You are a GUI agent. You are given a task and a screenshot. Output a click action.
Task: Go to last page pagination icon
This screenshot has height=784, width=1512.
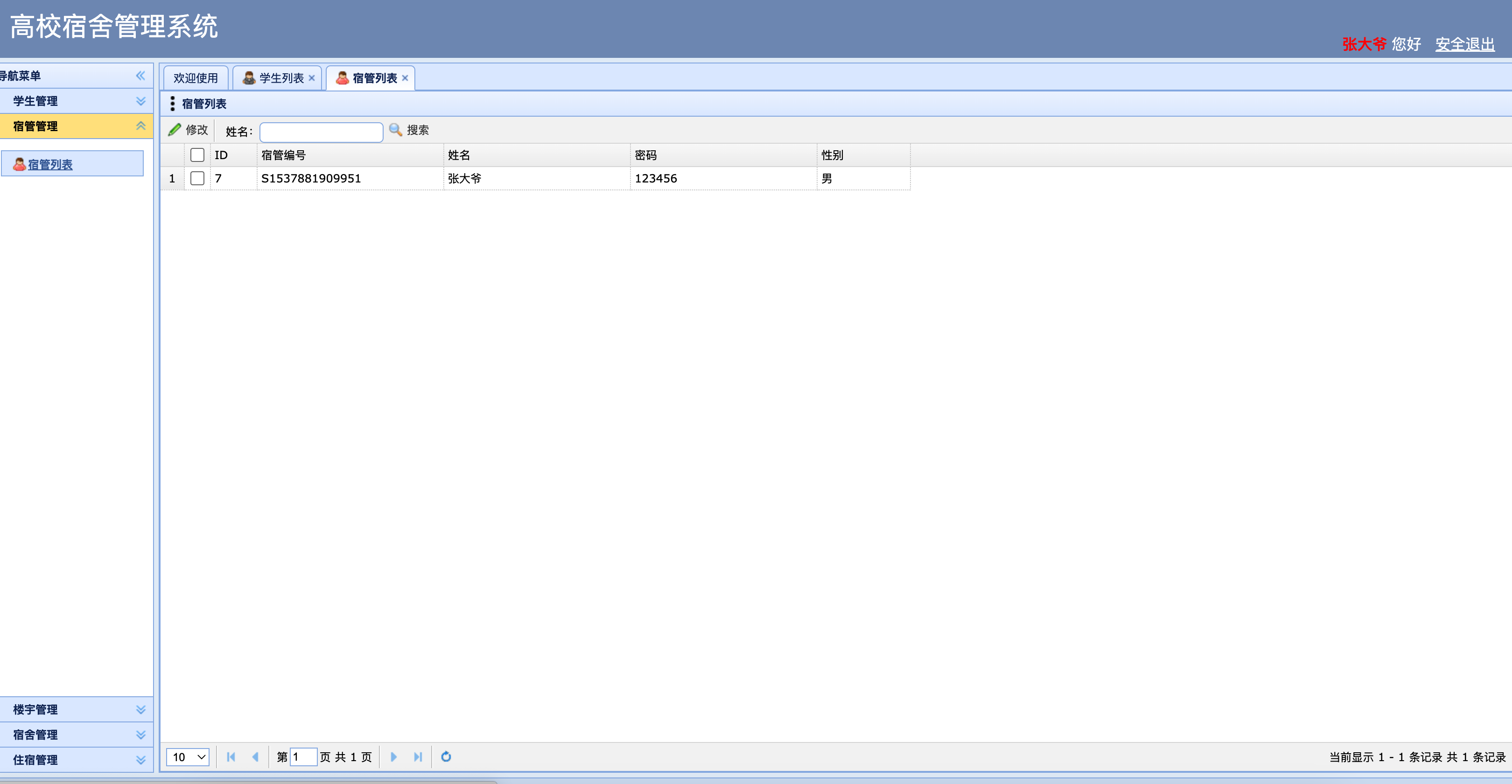pyautogui.click(x=418, y=757)
